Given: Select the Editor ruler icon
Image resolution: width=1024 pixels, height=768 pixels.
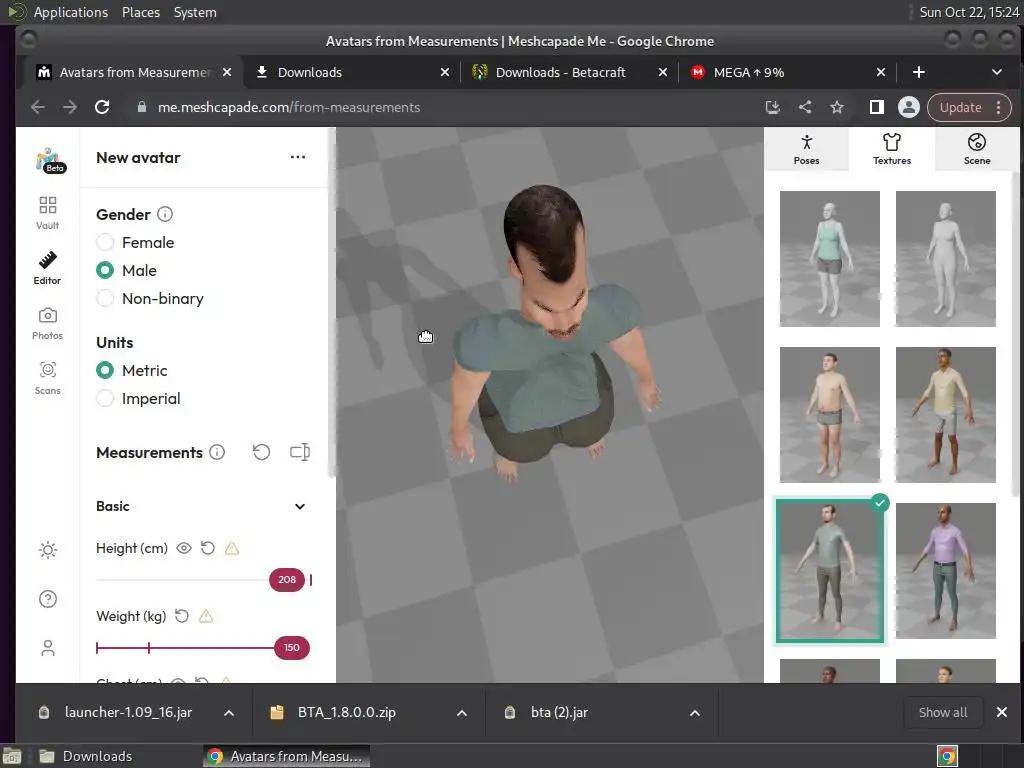Looking at the screenshot, I should [x=48, y=268].
